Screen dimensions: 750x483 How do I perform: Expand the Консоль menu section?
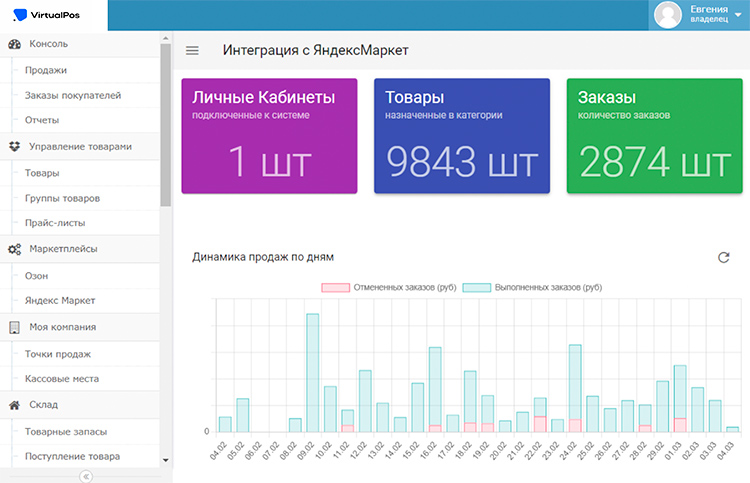[x=79, y=44]
